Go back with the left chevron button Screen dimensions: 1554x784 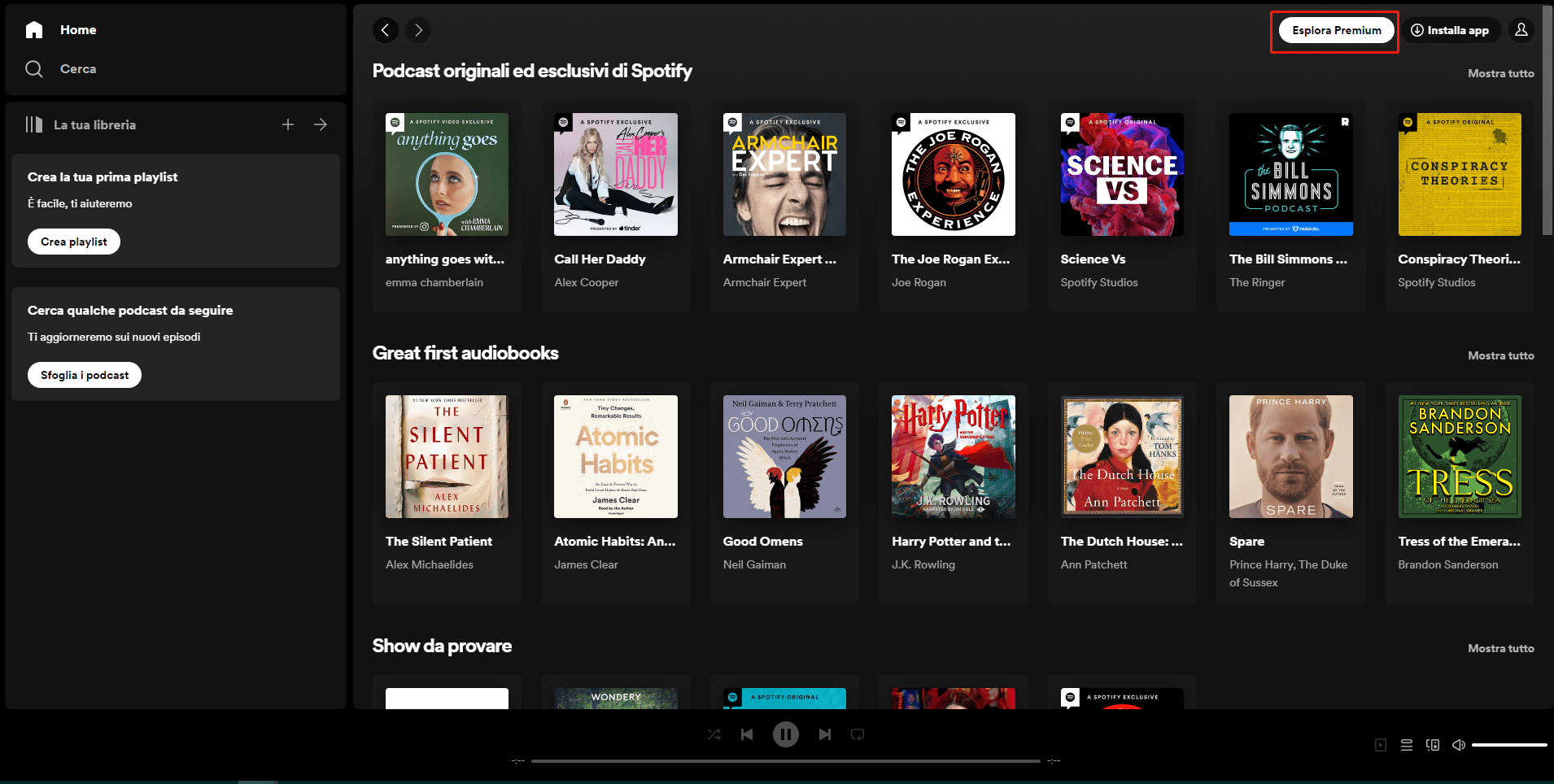click(386, 30)
